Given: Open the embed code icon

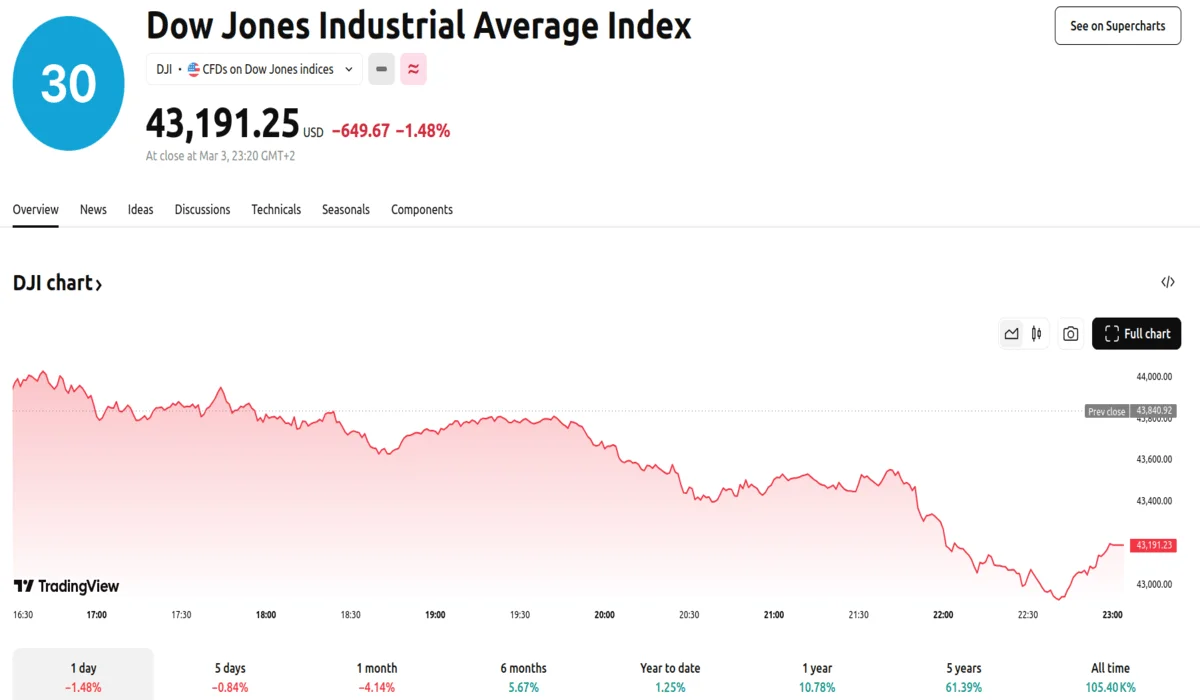Looking at the screenshot, I should 1167,282.
